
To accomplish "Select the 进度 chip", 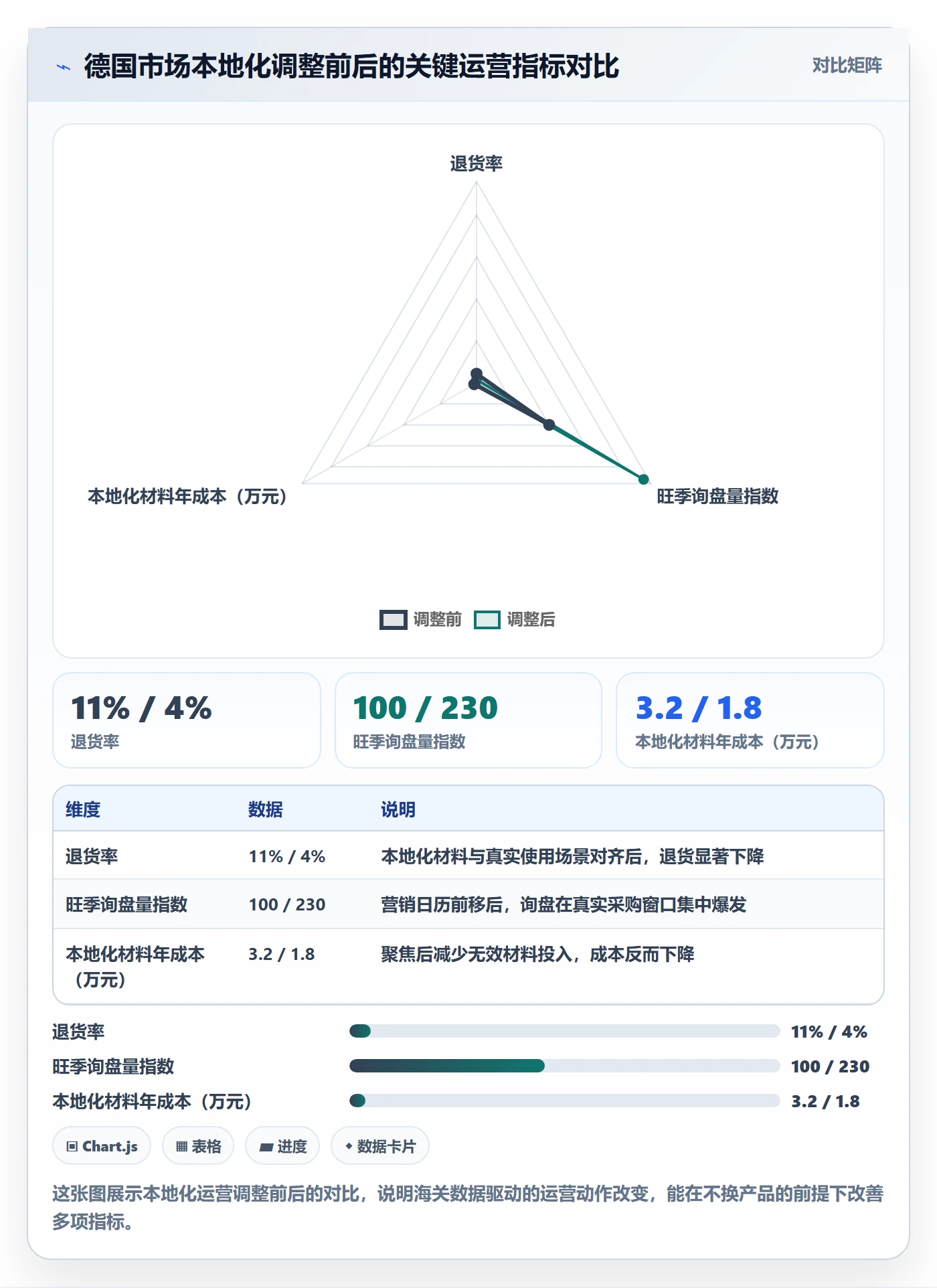I will pos(282,1146).
